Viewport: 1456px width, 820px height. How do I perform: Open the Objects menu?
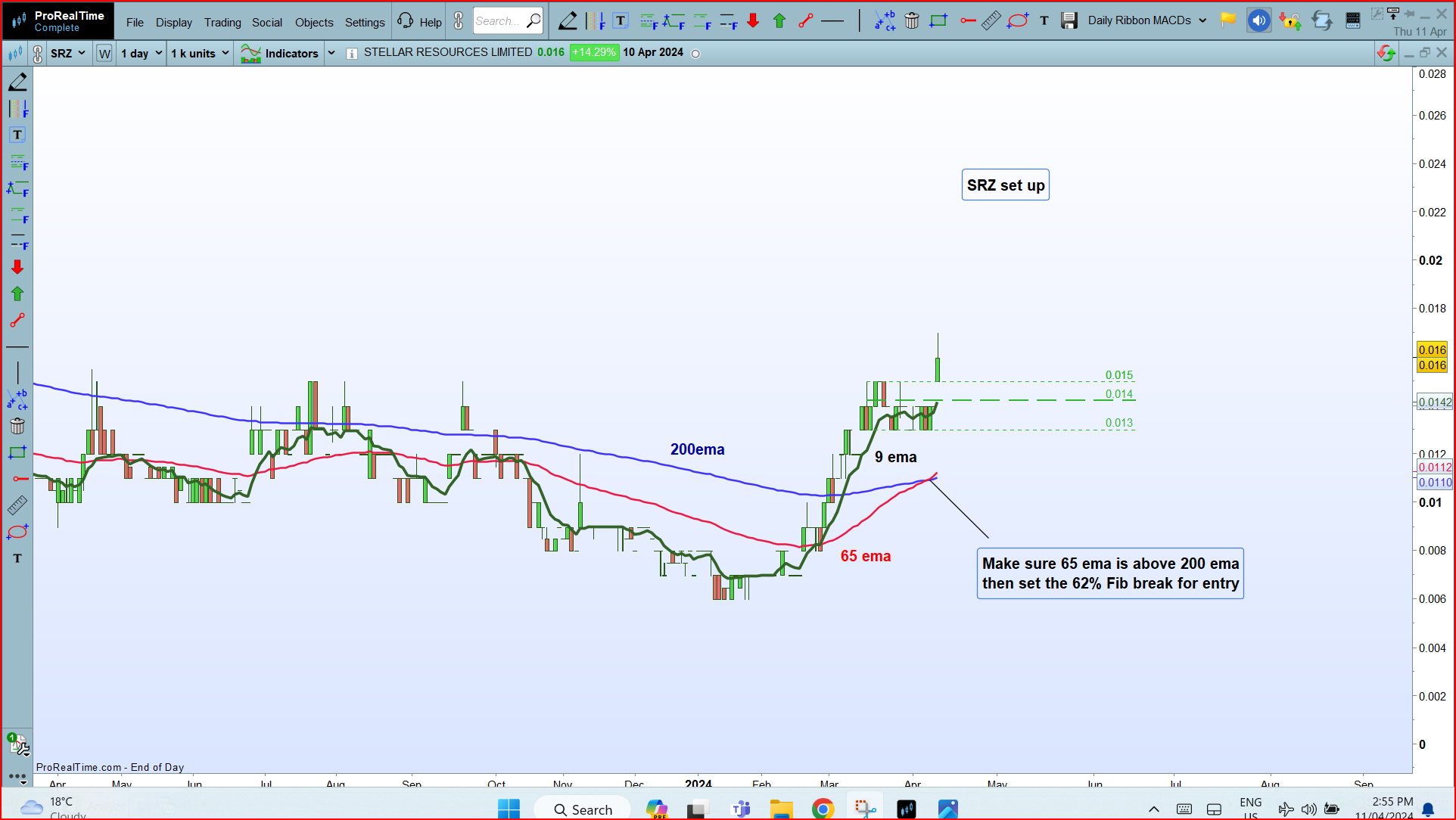click(314, 22)
